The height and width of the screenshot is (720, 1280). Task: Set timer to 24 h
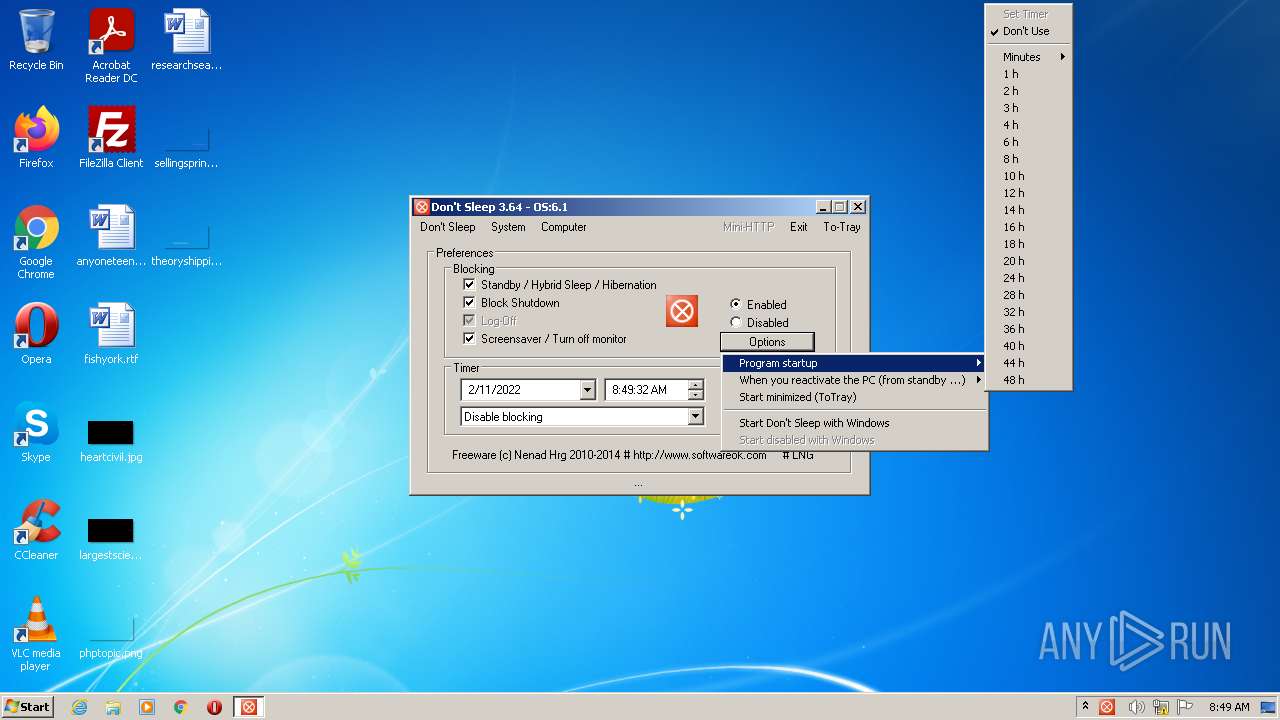(1028, 278)
